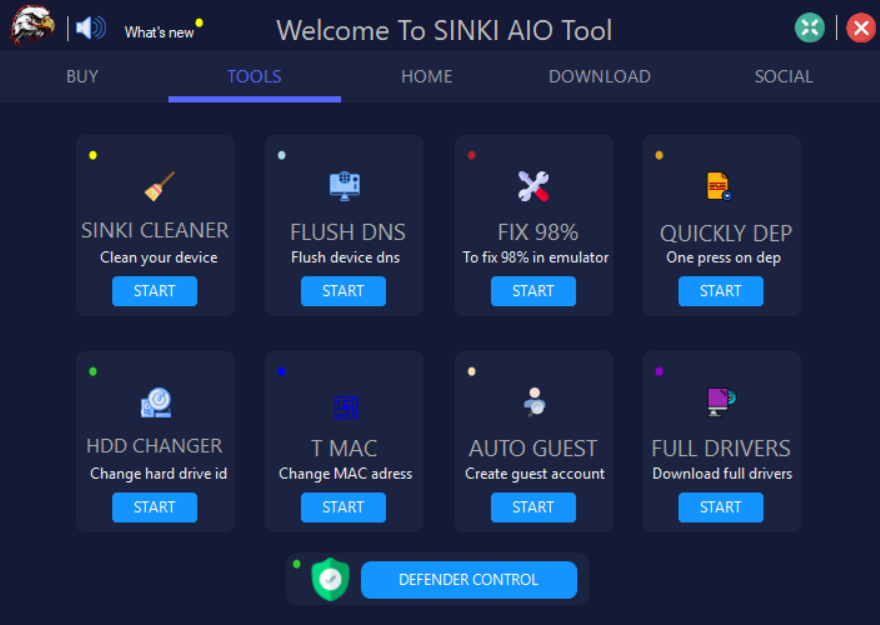Viewport: 880px width, 625px height.
Task: Click the T MAC title text
Action: pyautogui.click(x=344, y=448)
